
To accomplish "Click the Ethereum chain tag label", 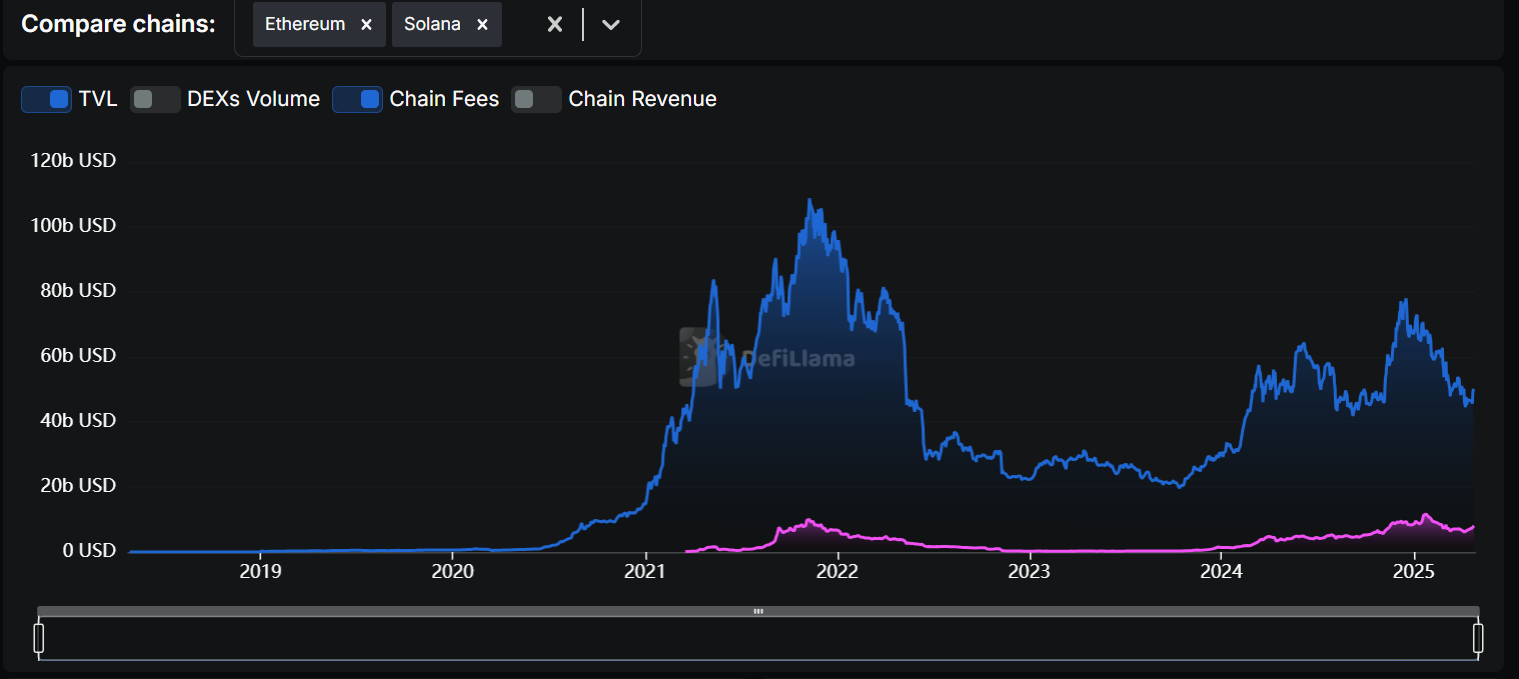I will pos(305,25).
